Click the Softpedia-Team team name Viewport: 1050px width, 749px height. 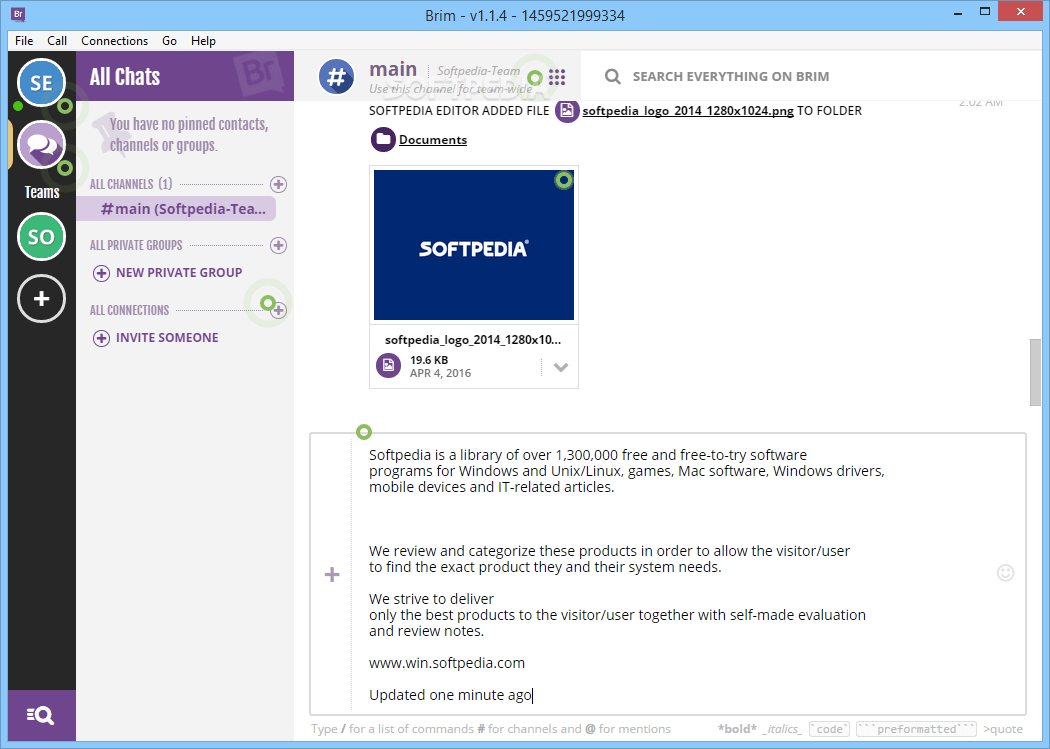click(x=478, y=70)
